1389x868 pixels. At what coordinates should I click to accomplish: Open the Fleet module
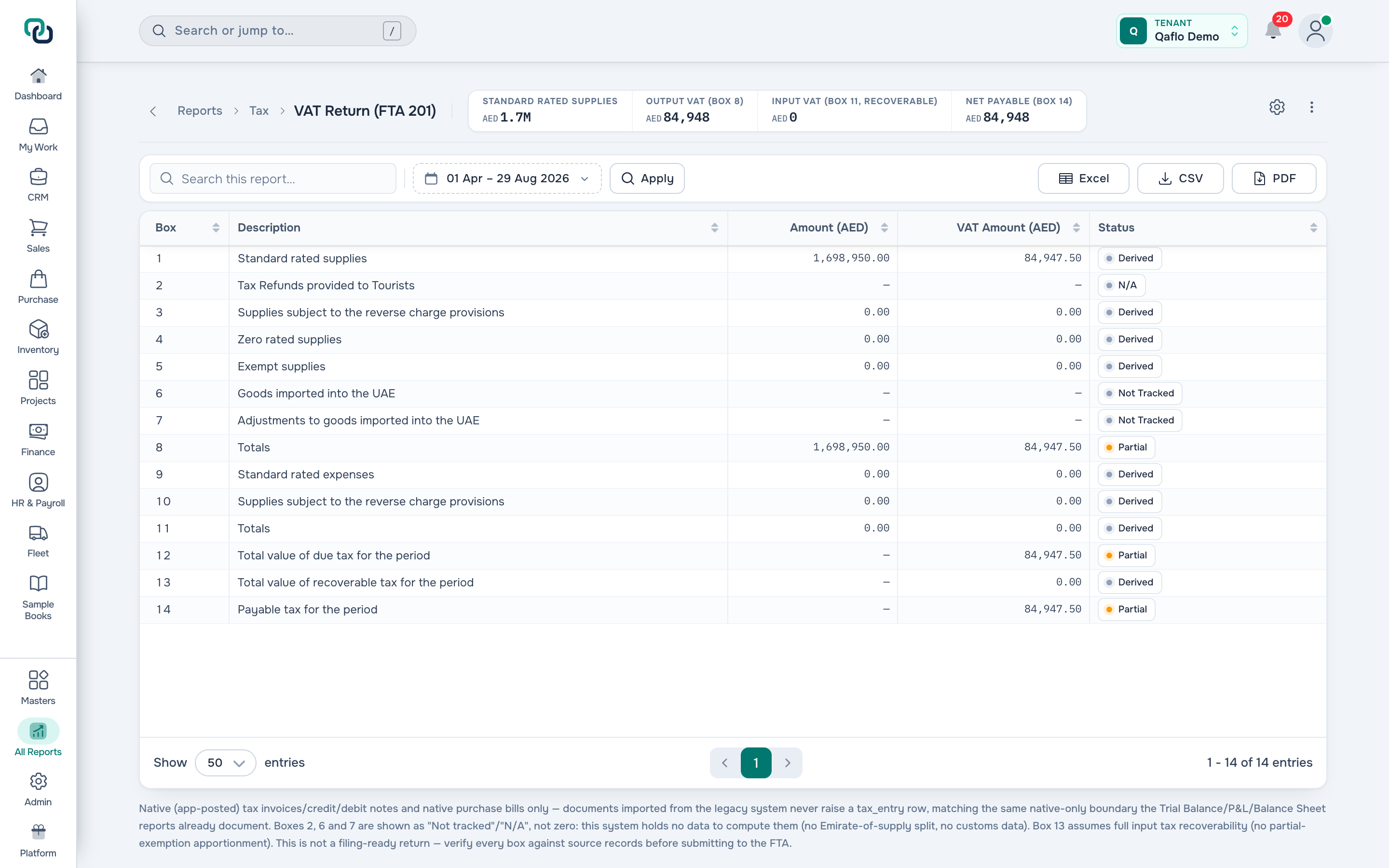(x=38, y=542)
